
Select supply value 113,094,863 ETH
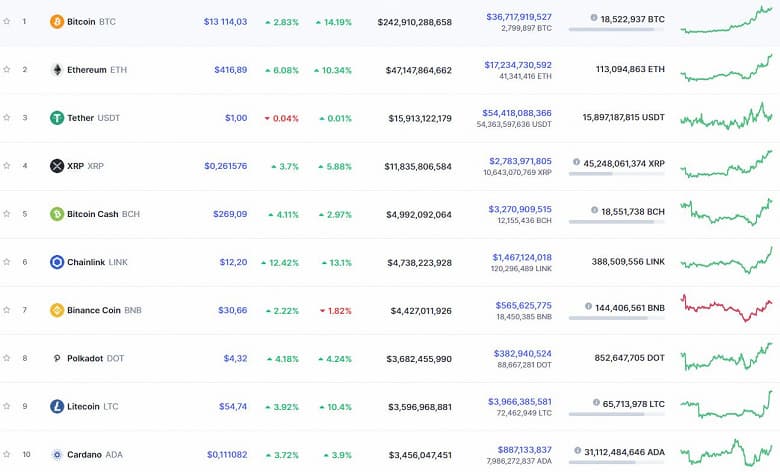[x=630, y=69]
